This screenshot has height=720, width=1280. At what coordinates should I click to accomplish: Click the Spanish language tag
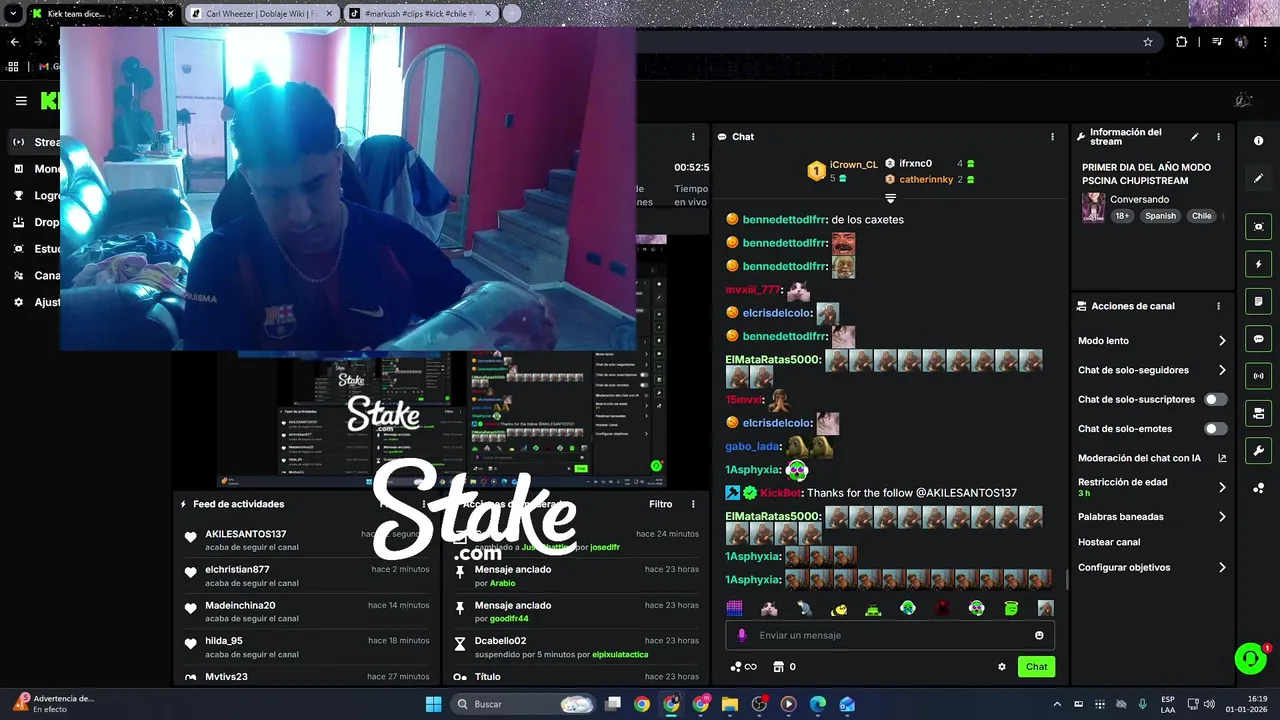pyautogui.click(x=1161, y=216)
